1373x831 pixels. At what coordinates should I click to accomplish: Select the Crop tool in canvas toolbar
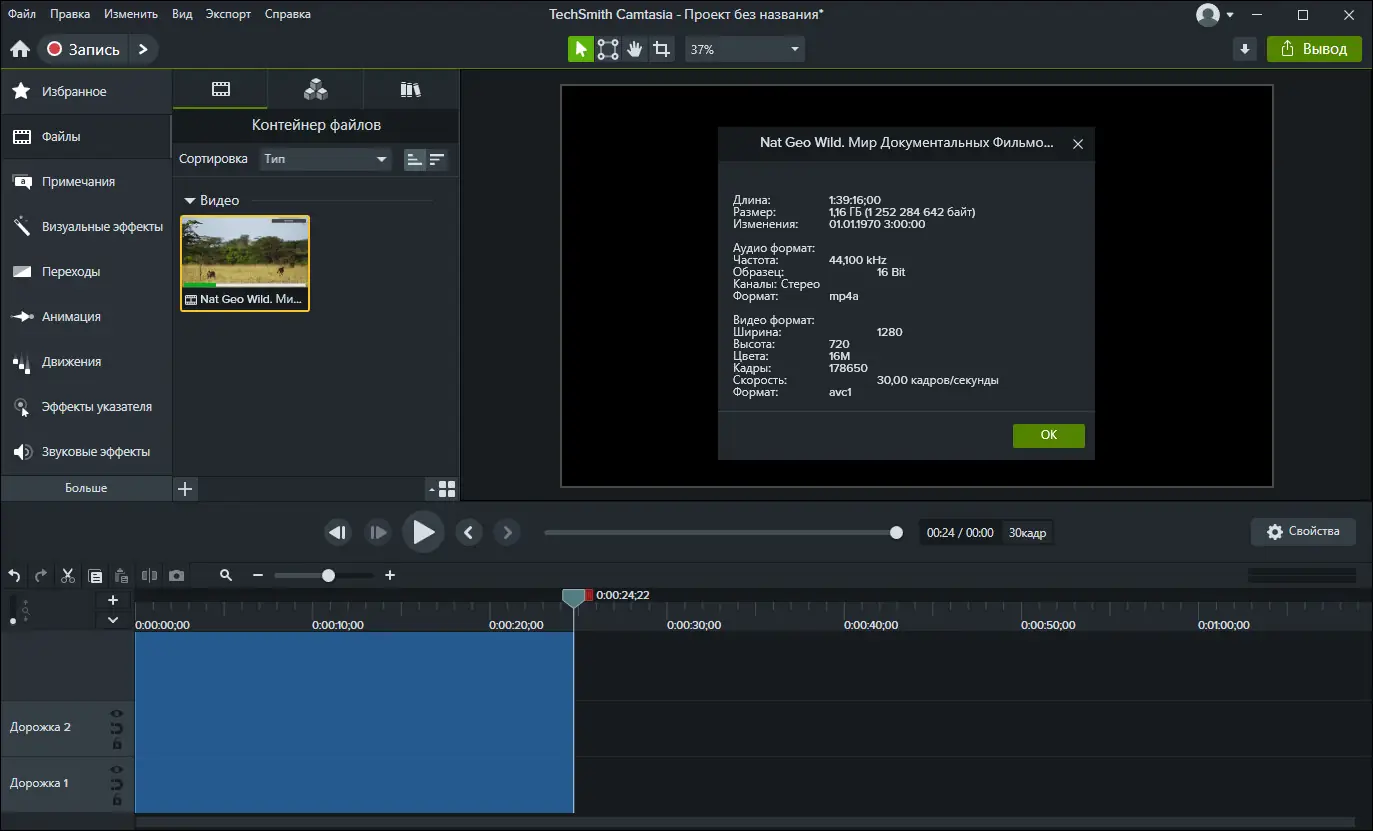click(661, 49)
